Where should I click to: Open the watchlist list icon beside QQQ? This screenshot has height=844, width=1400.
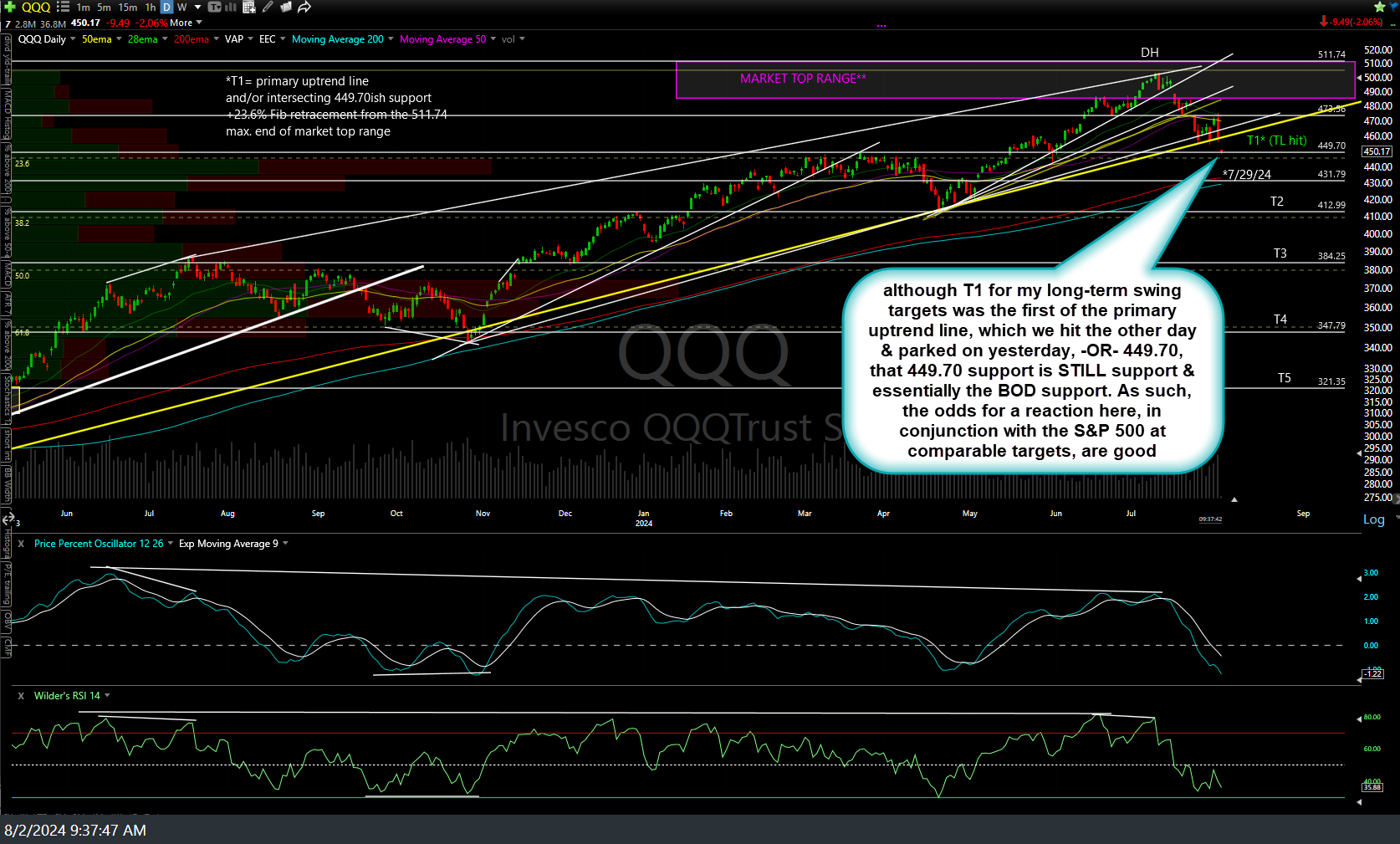click(x=63, y=7)
